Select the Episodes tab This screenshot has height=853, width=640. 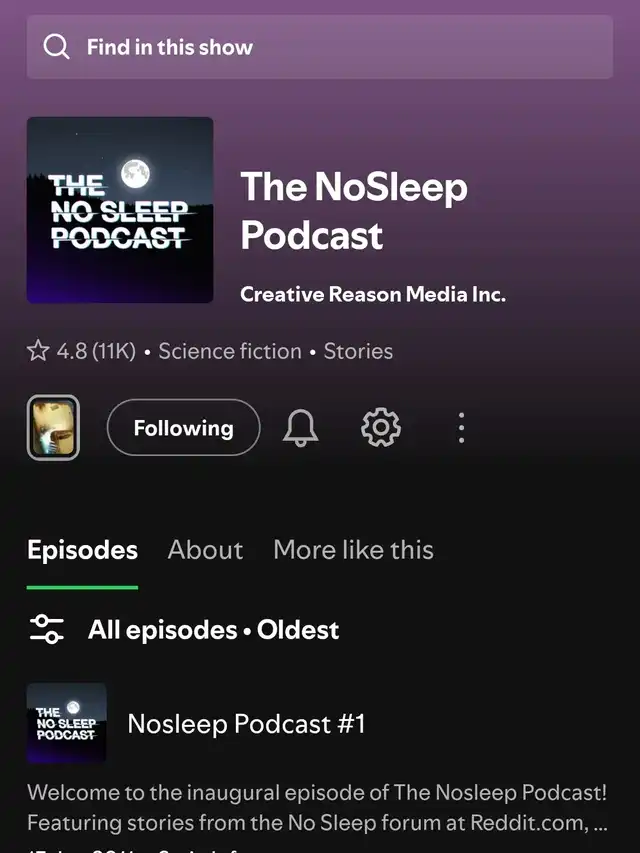[x=82, y=550]
